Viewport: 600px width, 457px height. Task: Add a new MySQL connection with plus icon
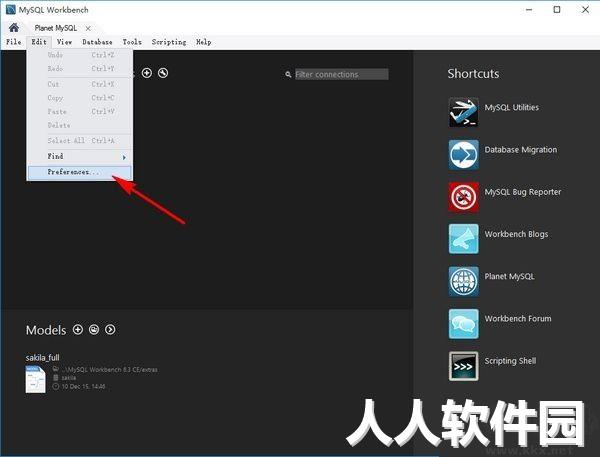pyautogui.click(x=147, y=73)
